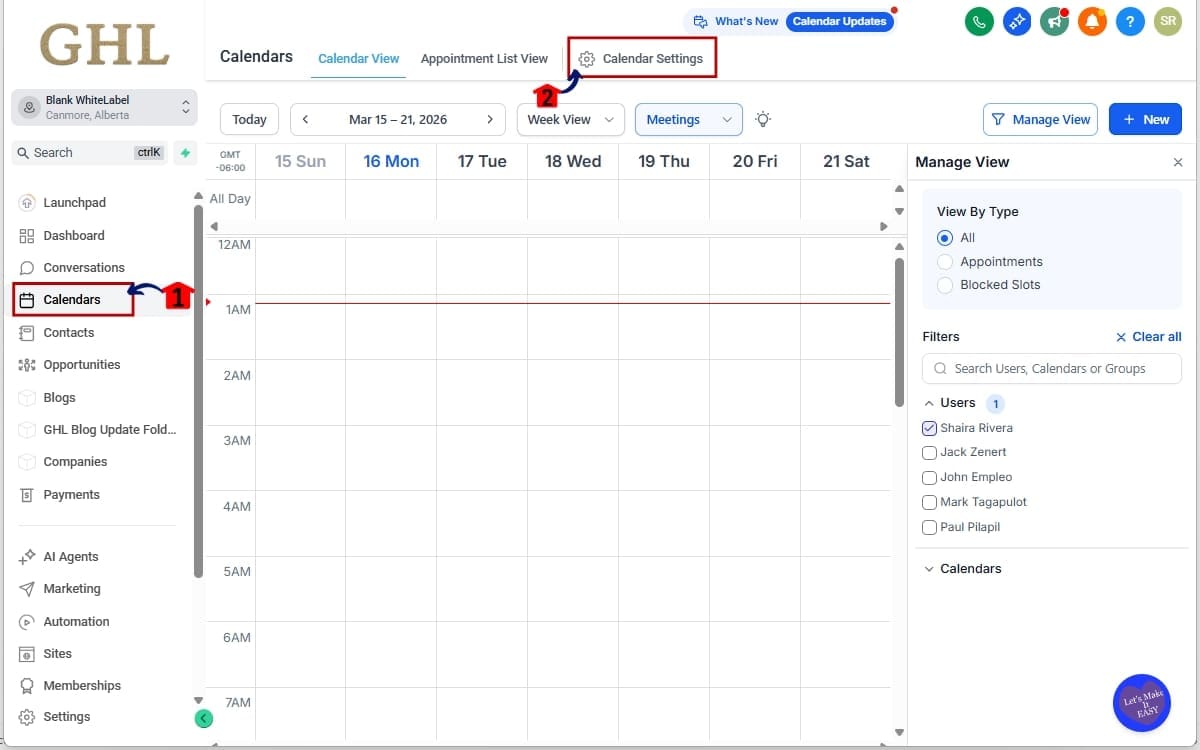Click the help question mark icon

click(1130, 20)
